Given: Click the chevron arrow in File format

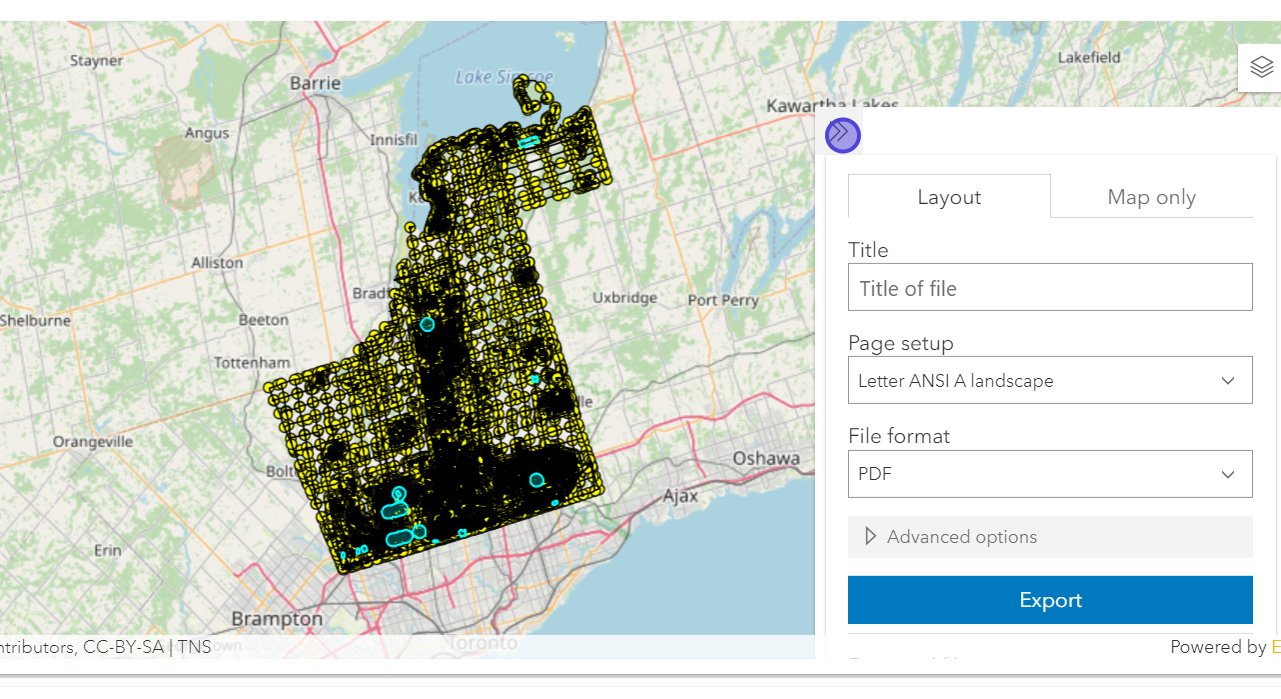Looking at the screenshot, I should click(1228, 474).
